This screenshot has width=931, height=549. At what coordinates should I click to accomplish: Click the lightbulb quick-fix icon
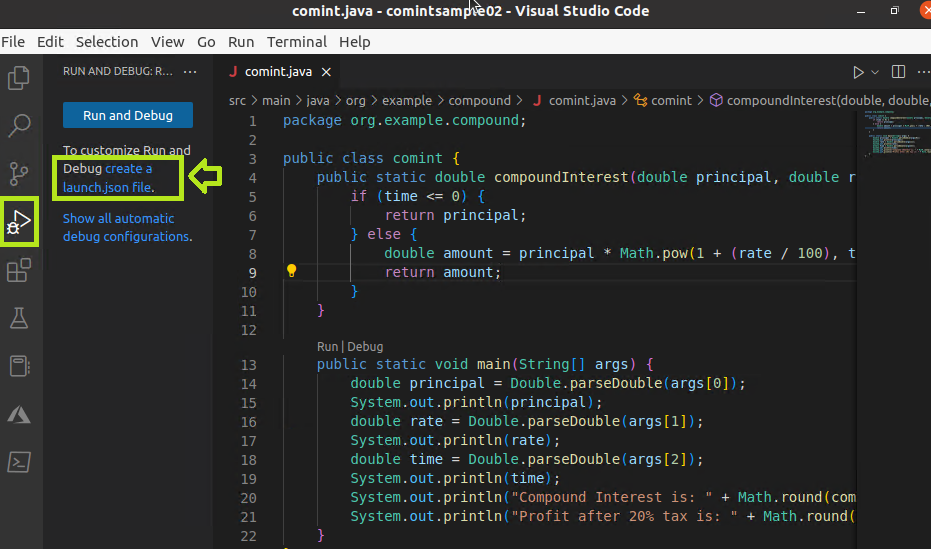292,271
